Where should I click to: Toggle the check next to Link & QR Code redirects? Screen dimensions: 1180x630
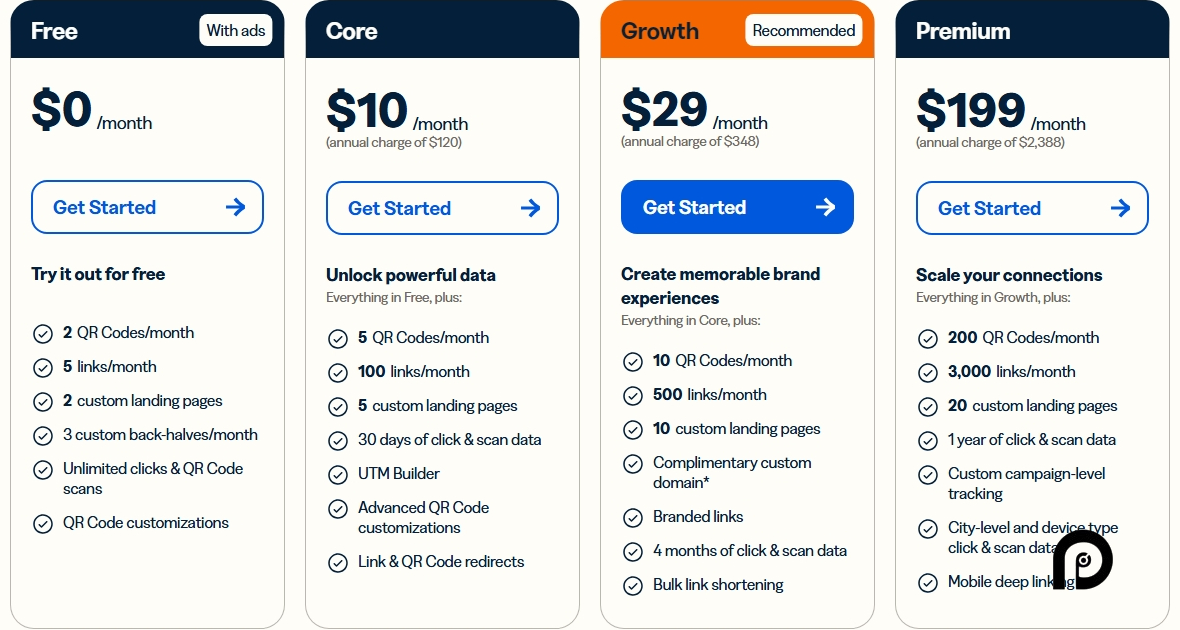(x=338, y=562)
